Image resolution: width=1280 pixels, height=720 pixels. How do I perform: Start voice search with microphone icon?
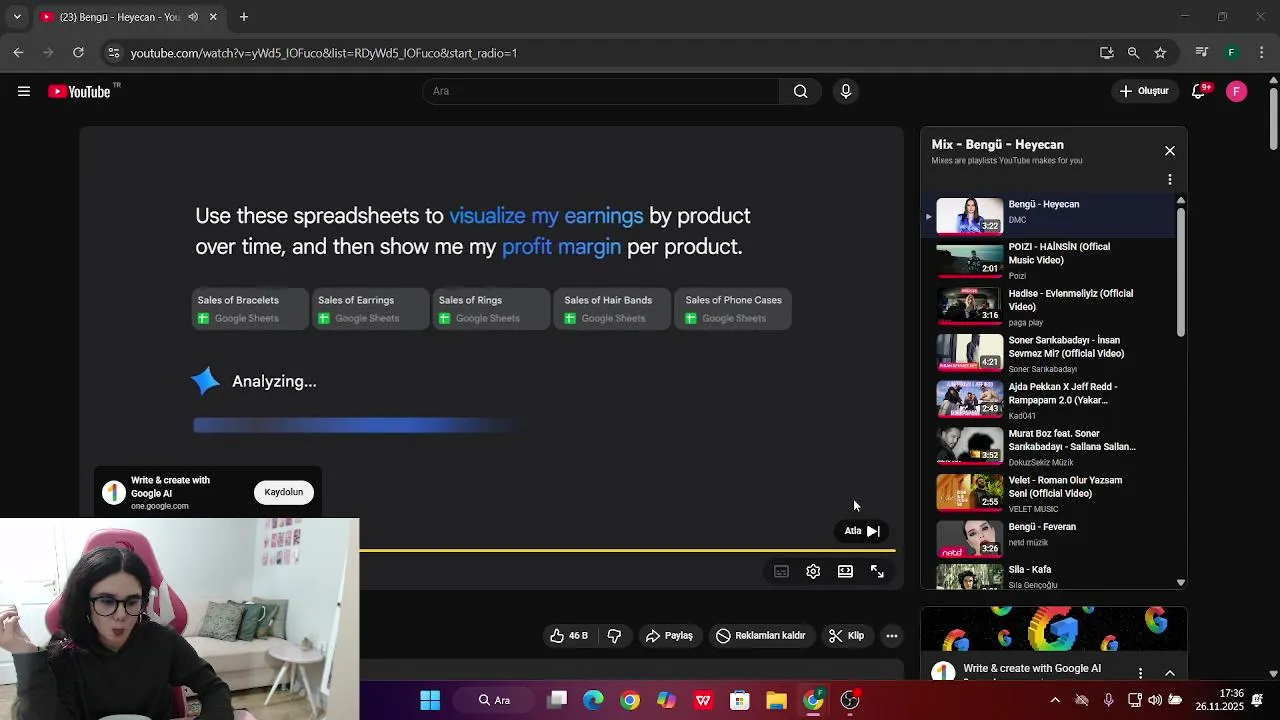846,91
